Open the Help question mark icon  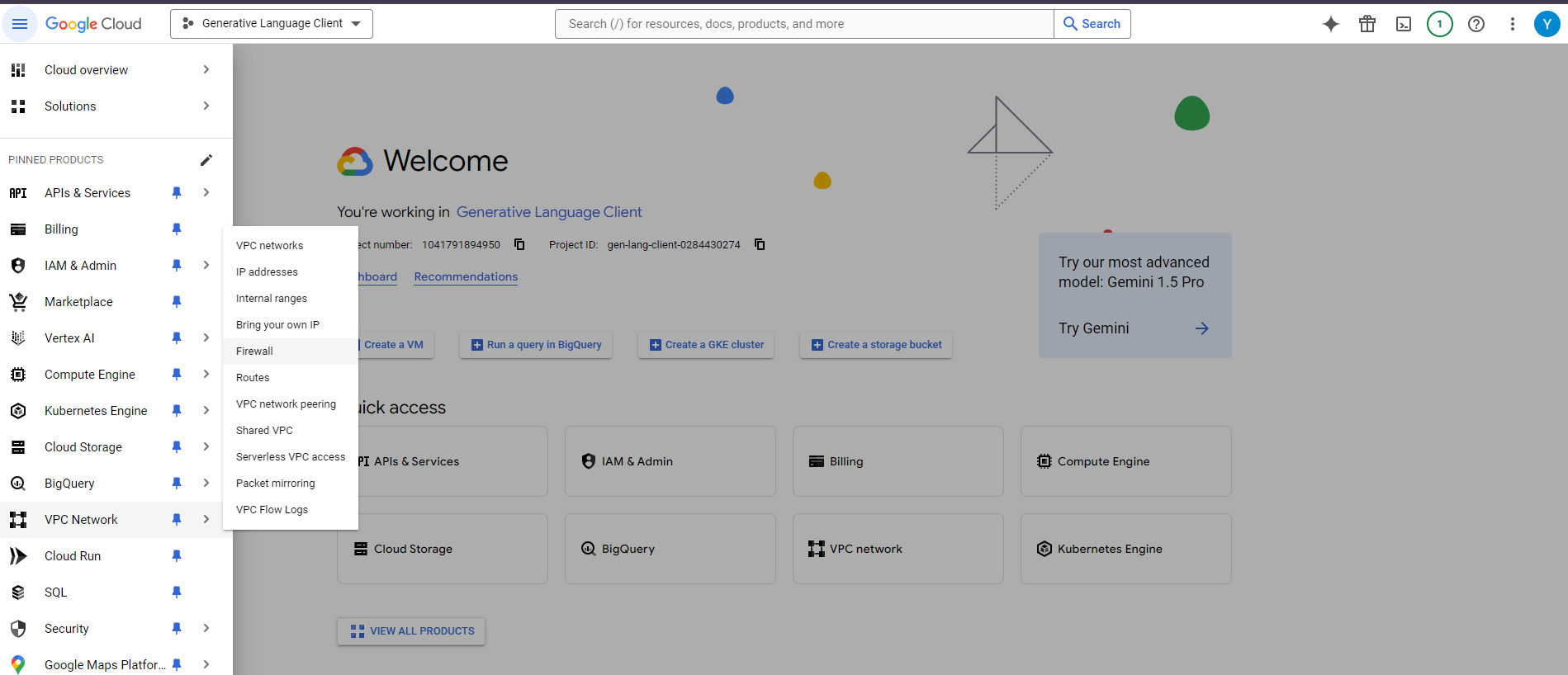tap(1476, 24)
